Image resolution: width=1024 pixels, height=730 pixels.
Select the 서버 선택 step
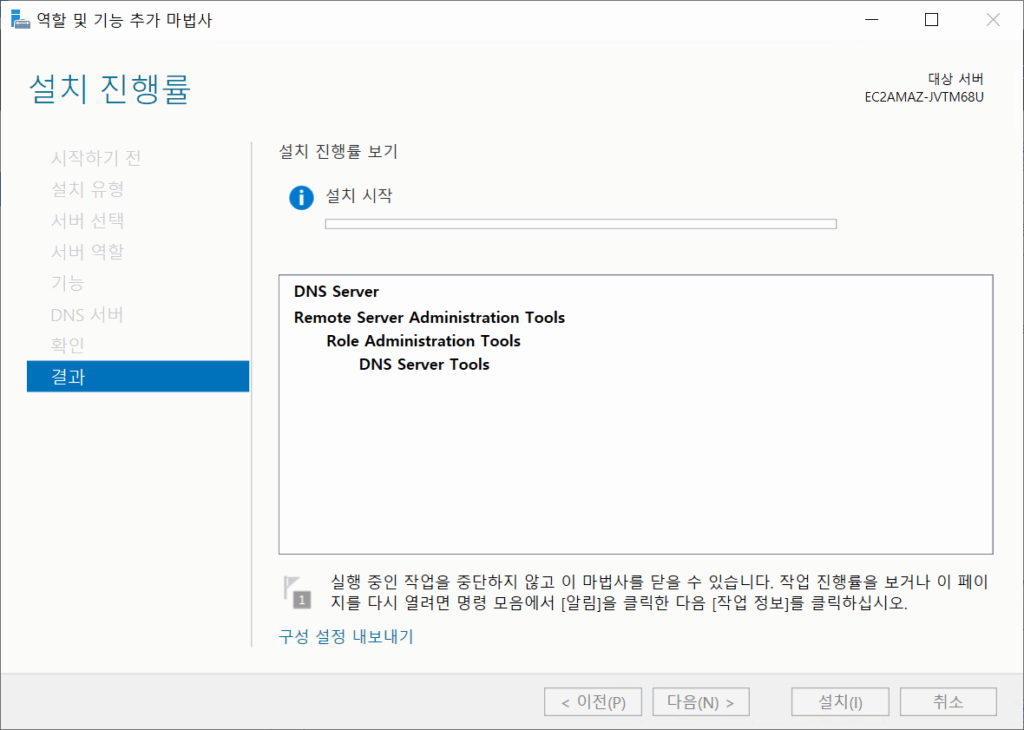[88, 221]
